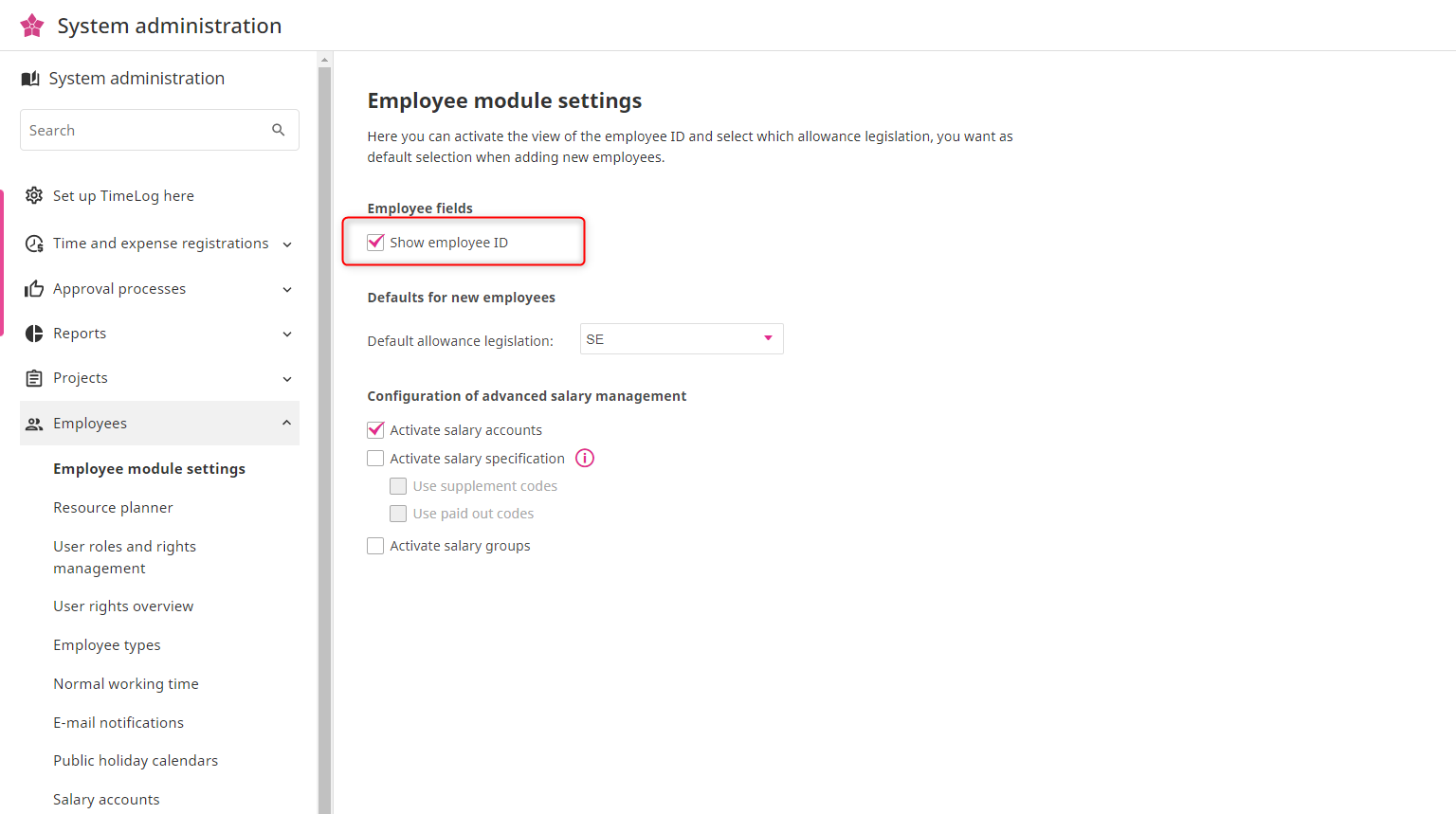
Task: Click the TimeLog flower logo
Action: pyautogui.click(x=32, y=26)
